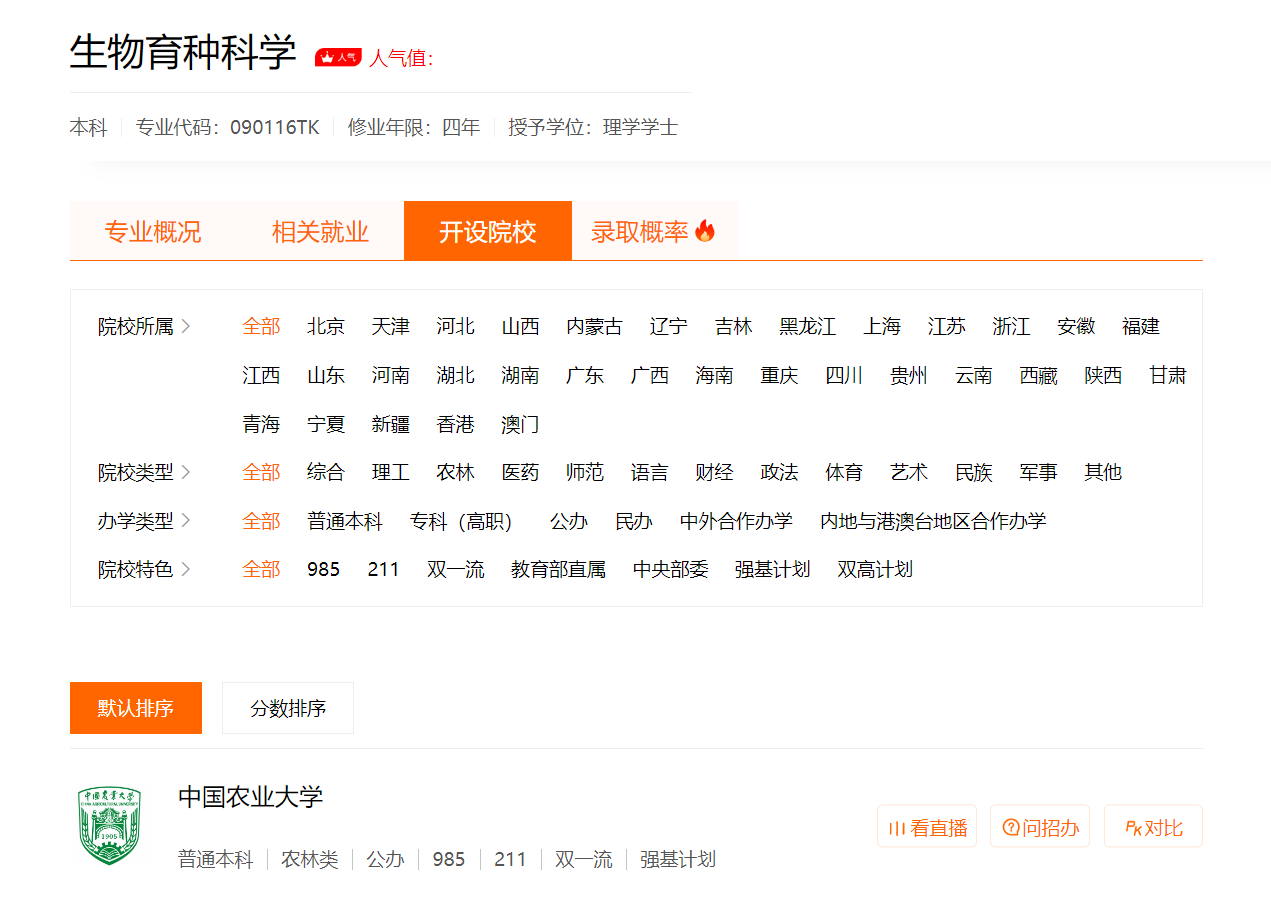Filter by 双一流 in 院校特色 row

click(x=456, y=569)
